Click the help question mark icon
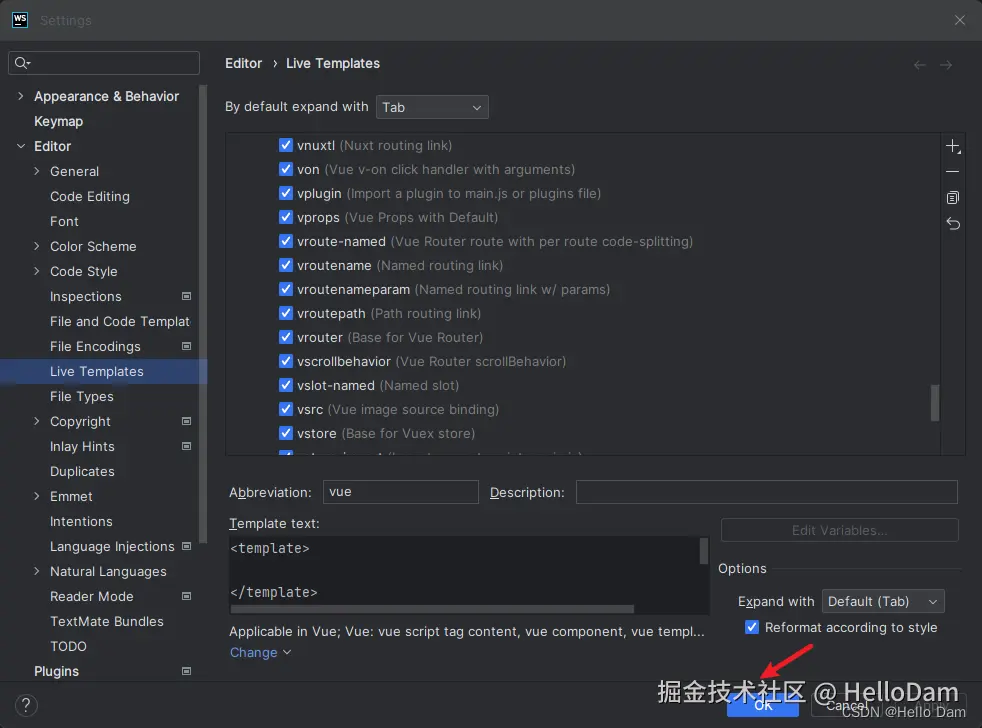Screen dimensions: 982x728 26,705
